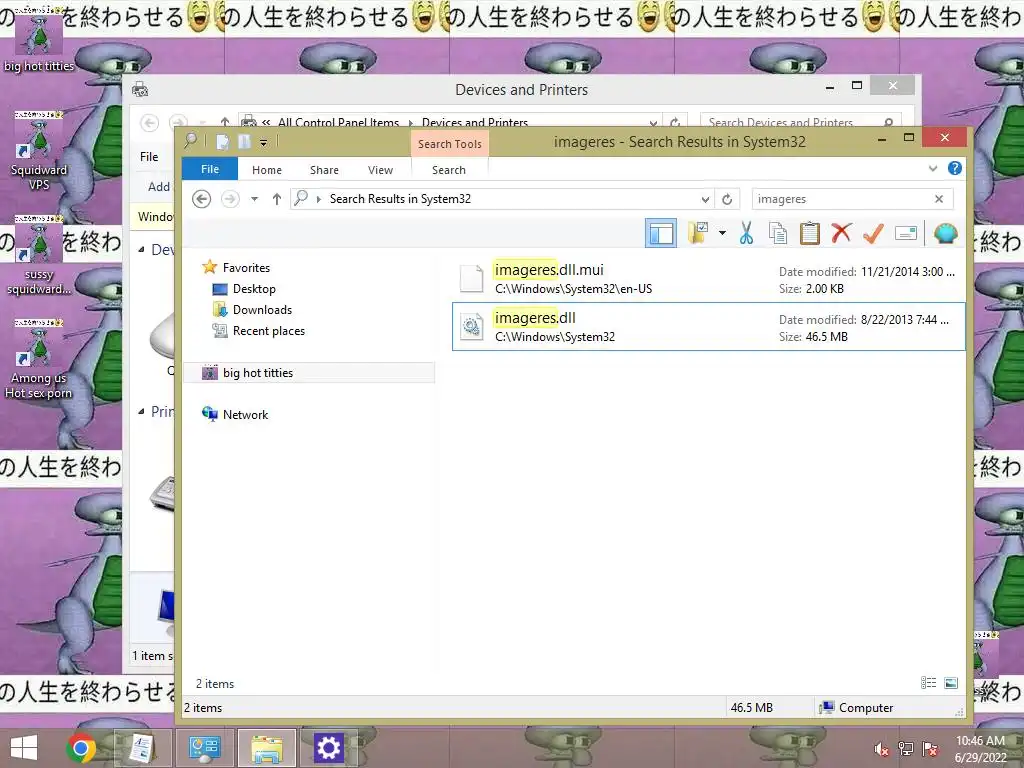Collapse the Printers group in Devices and Printers
Screen dimensions: 1024x768
[142, 411]
